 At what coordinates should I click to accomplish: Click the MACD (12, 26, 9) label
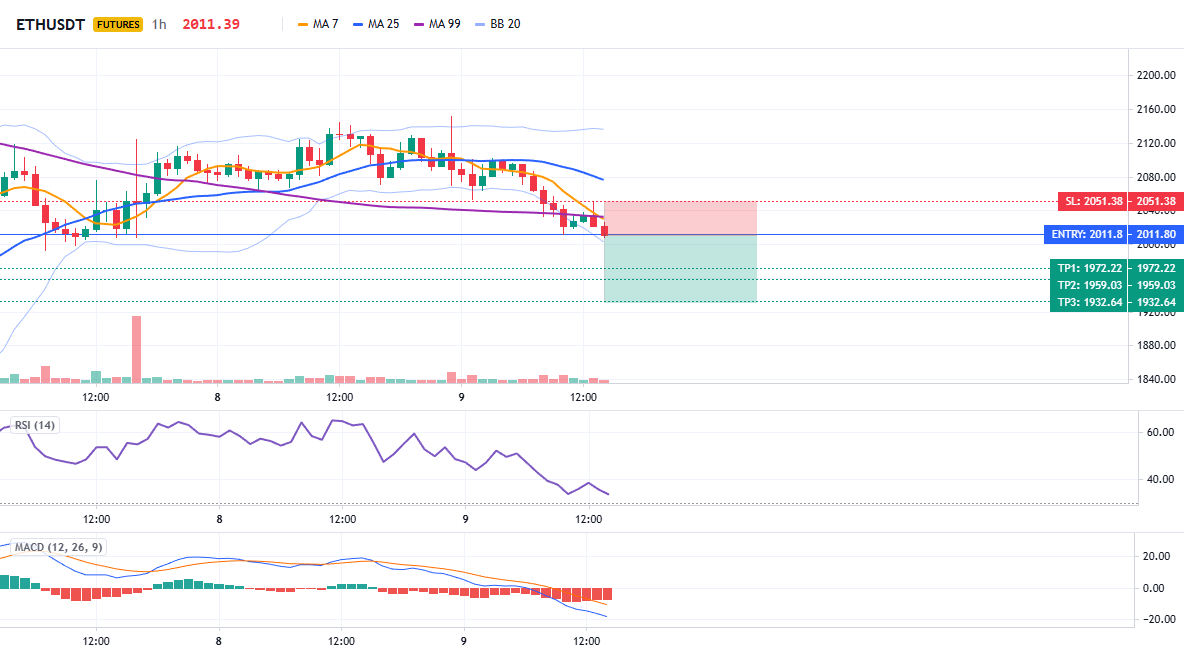tap(58, 547)
